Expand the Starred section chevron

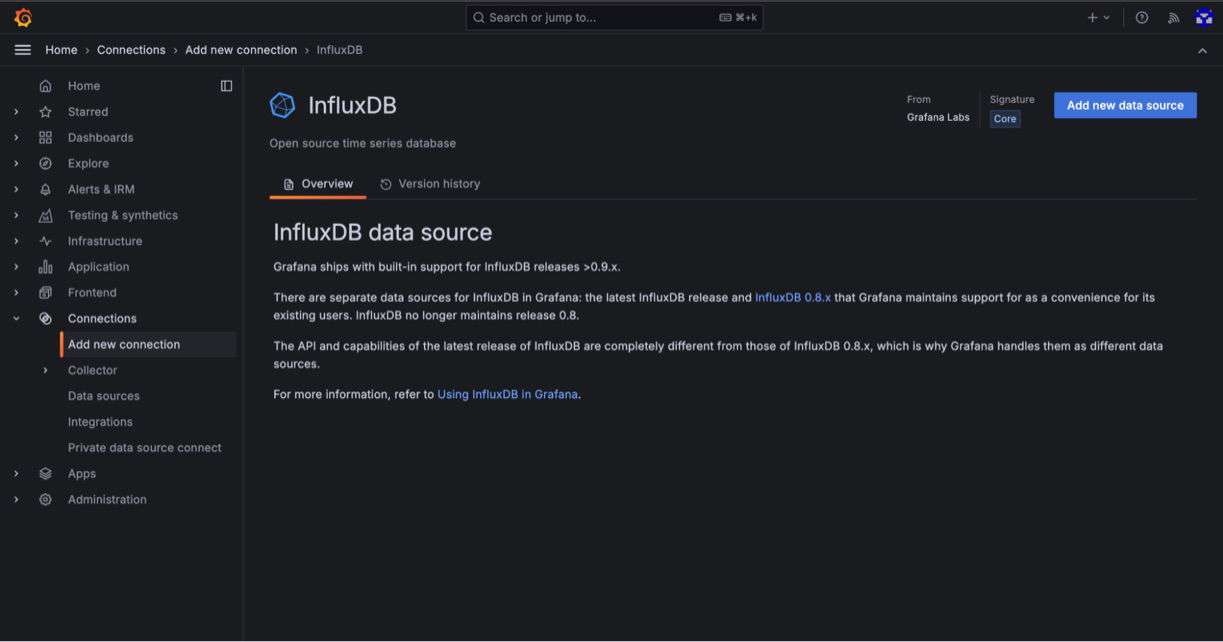point(16,112)
